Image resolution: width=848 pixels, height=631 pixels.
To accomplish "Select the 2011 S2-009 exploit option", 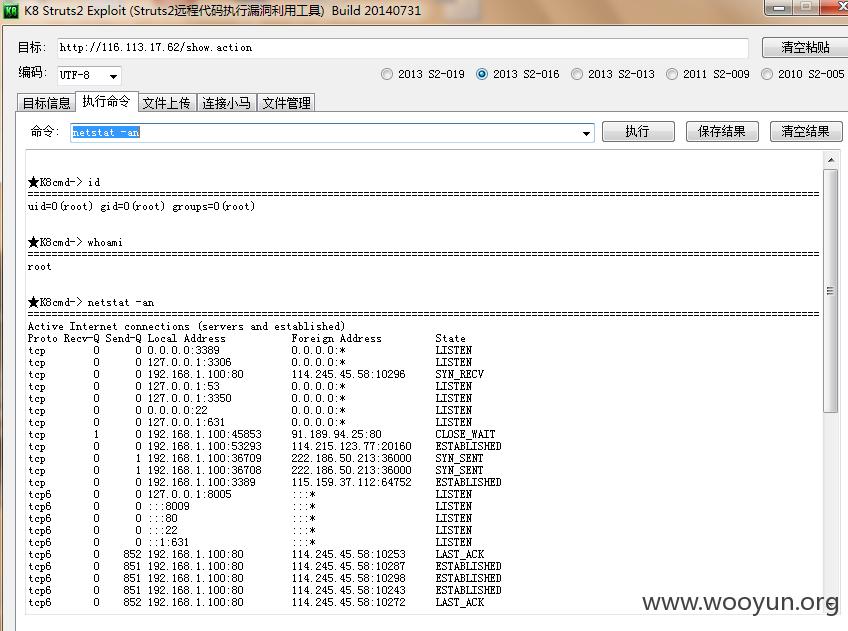I will (x=707, y=74).
